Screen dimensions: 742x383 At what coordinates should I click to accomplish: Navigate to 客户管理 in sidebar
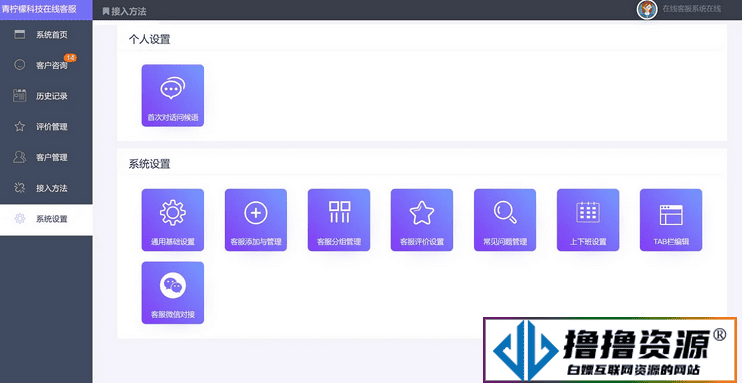[46, 158]
